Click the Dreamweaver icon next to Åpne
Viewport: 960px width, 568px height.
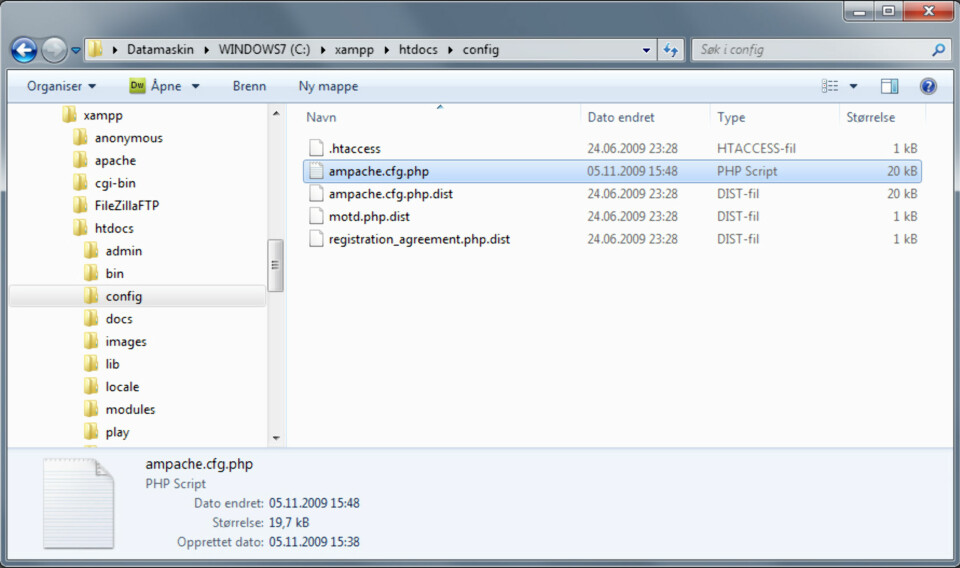coord(137,86)
